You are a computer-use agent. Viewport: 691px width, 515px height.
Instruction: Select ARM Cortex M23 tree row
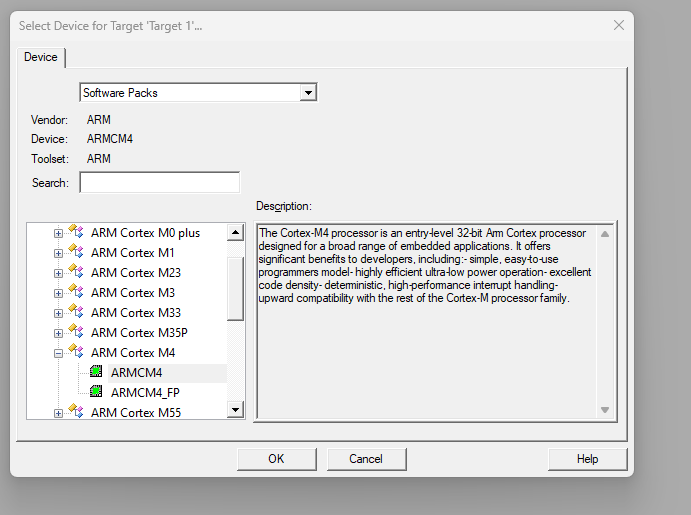coord(136,273)
